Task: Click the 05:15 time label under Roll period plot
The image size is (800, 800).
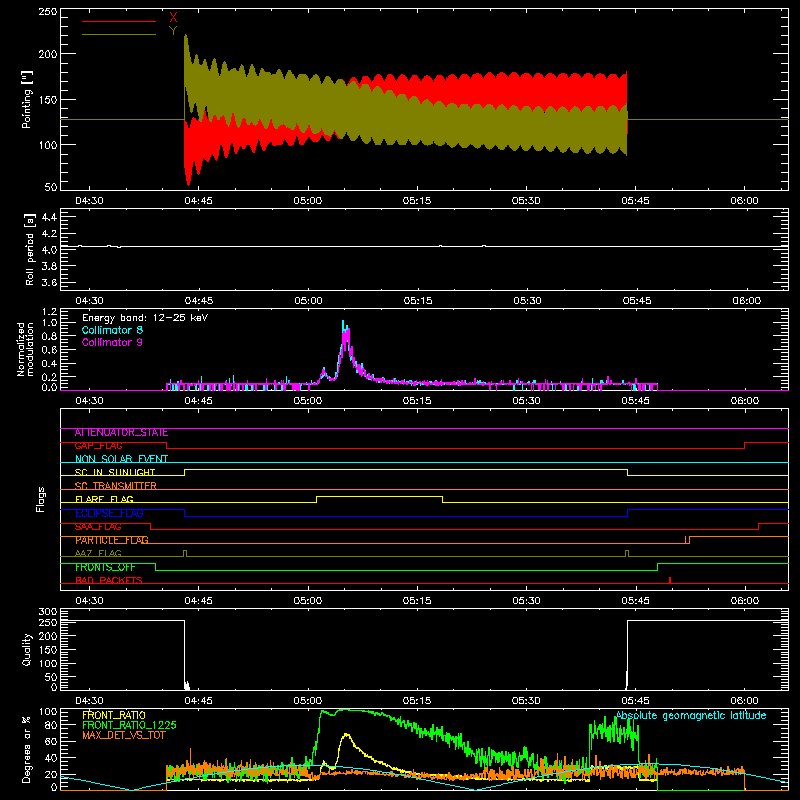Action: (x=418, y=301)
